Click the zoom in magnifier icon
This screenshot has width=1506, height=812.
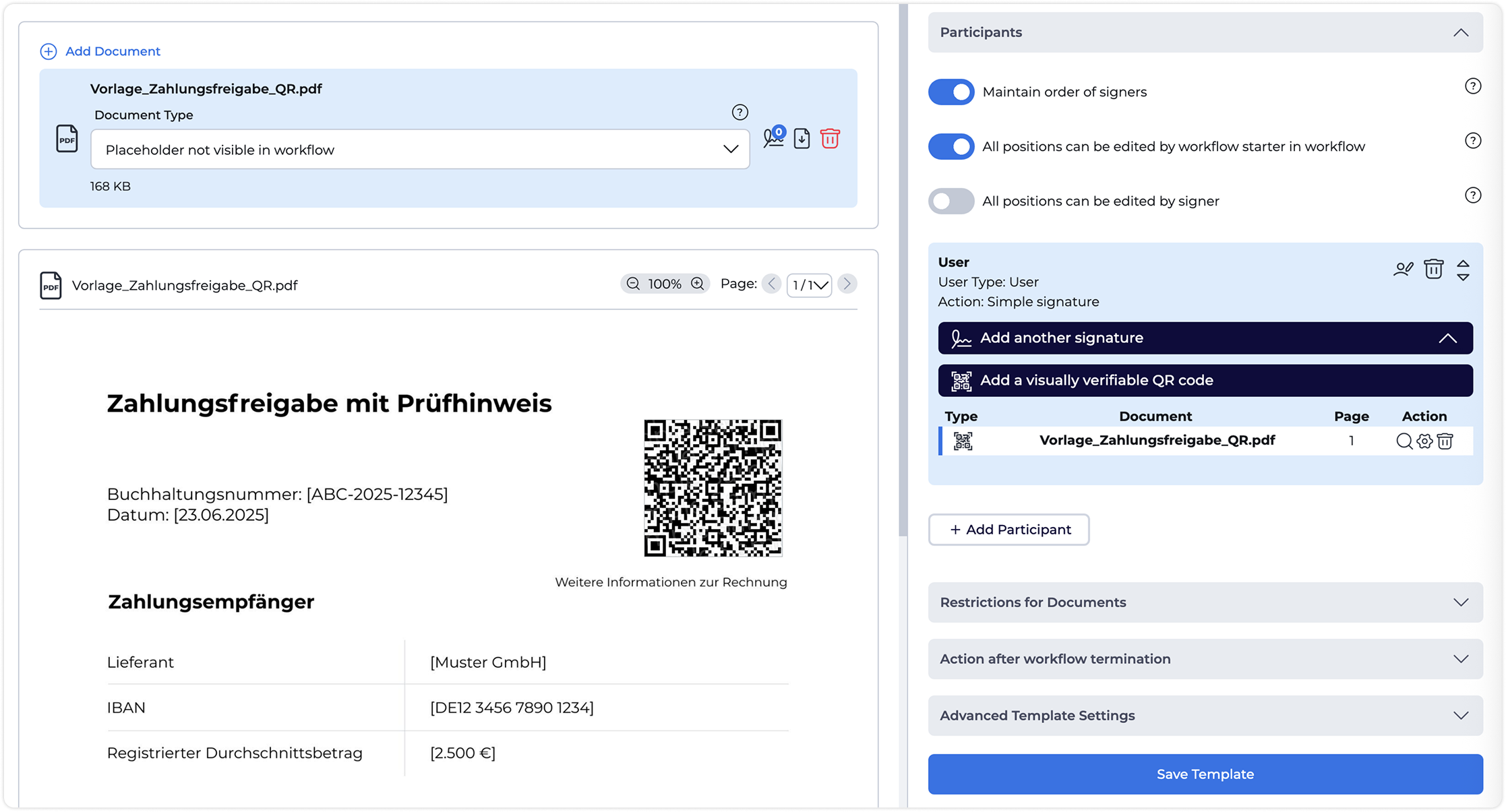coord(698,284)
